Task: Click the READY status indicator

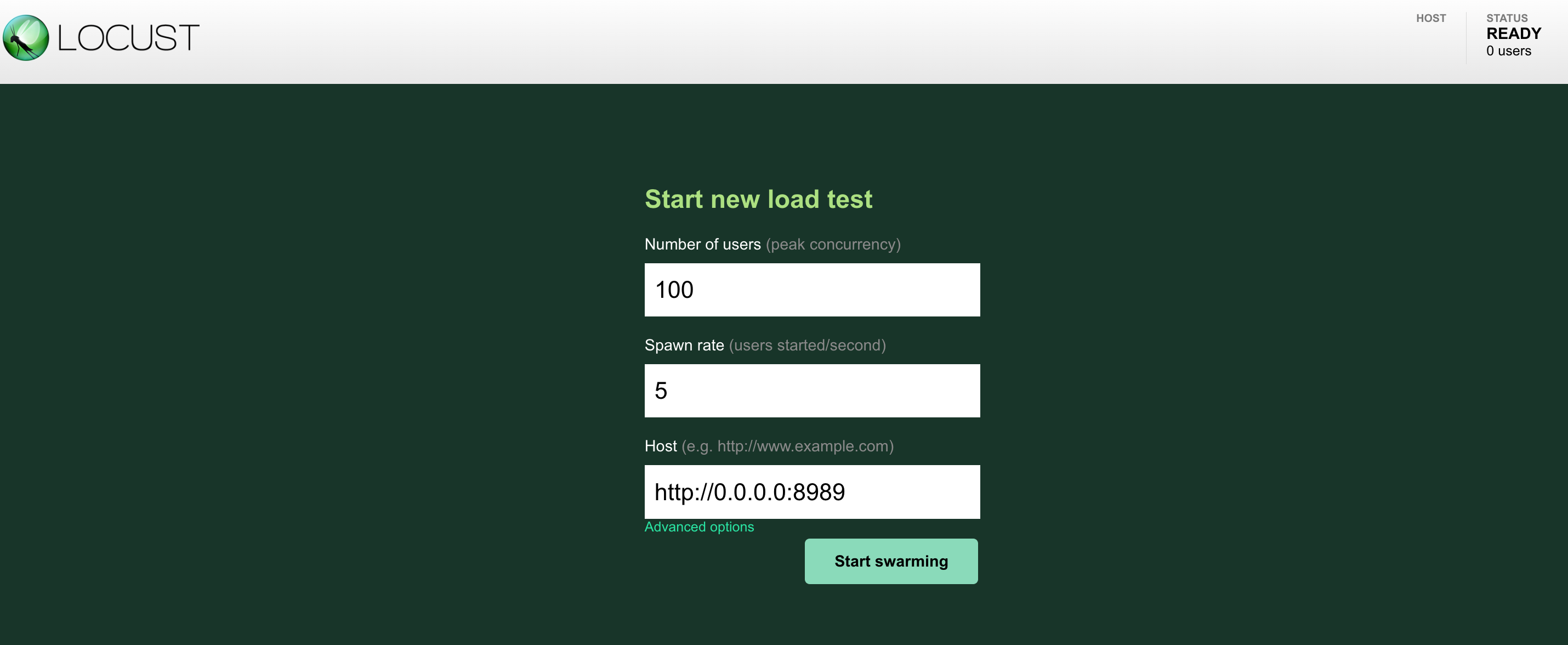Action: (1513, 34)
